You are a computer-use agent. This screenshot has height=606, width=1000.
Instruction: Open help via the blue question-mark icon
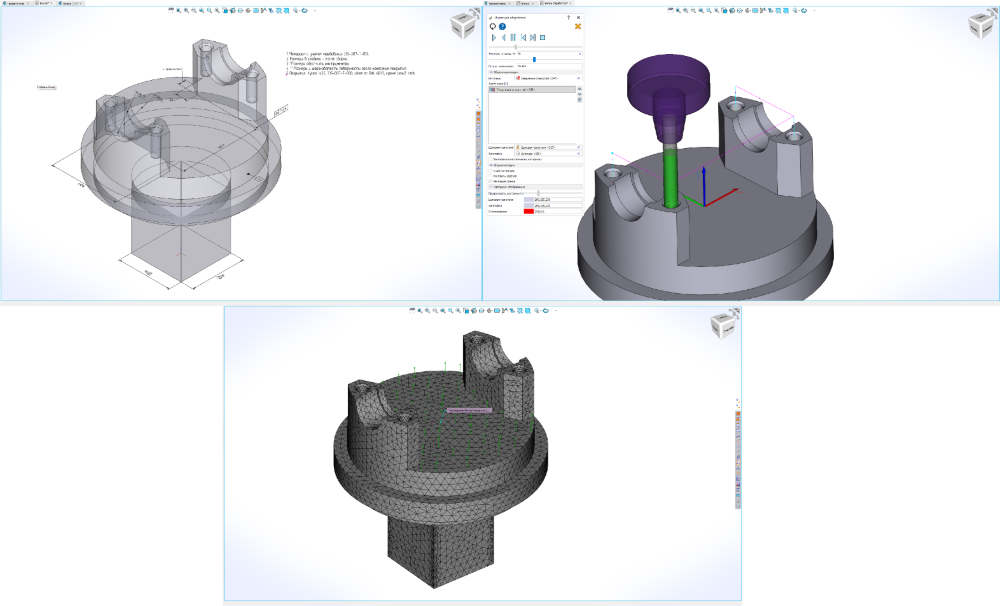point(503,26)
